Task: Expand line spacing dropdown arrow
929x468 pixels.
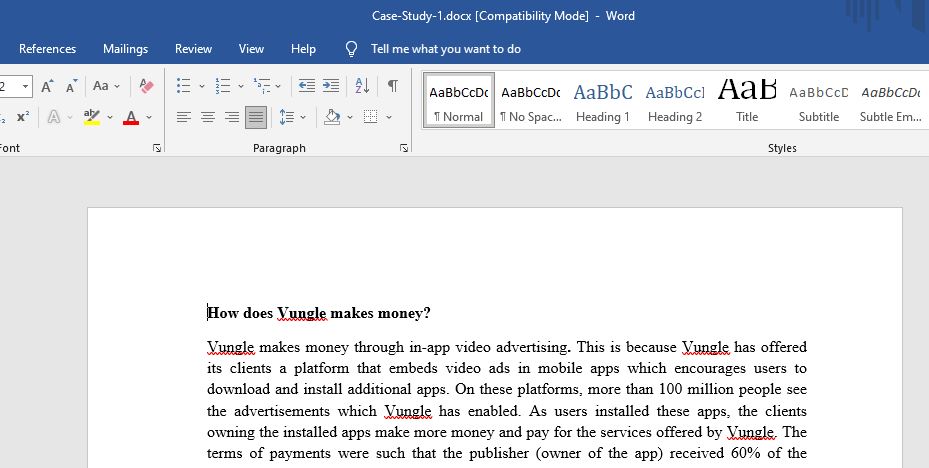Action: pyautogui.click(x=303, y=117)
